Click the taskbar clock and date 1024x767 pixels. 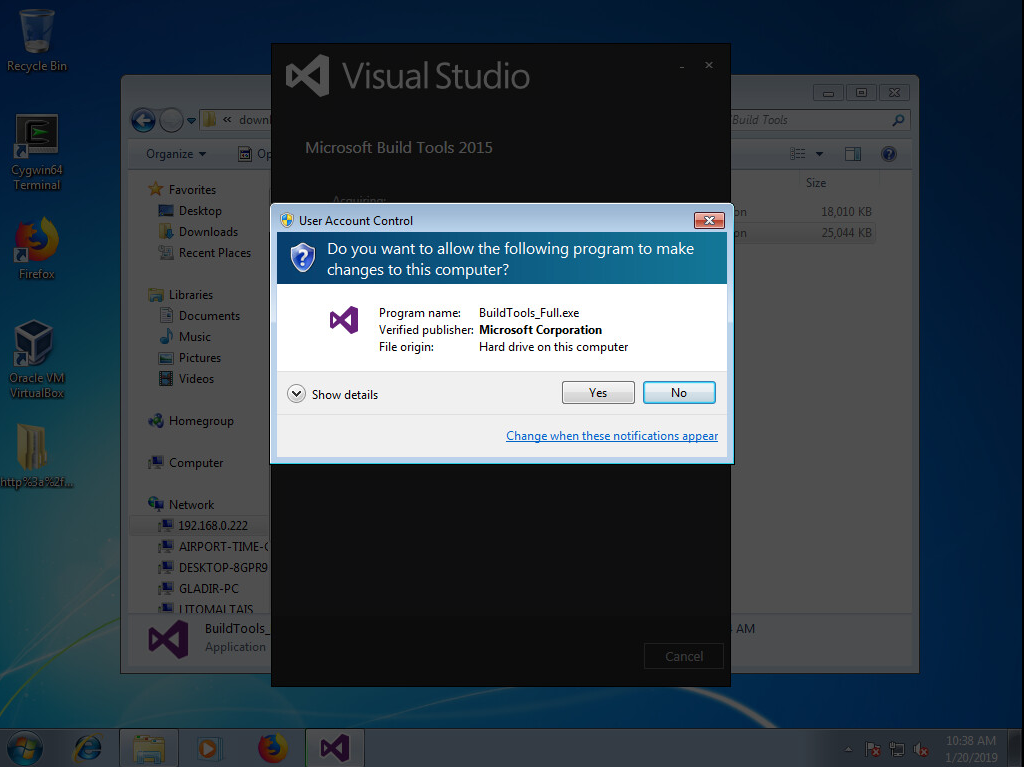[970, 747]
